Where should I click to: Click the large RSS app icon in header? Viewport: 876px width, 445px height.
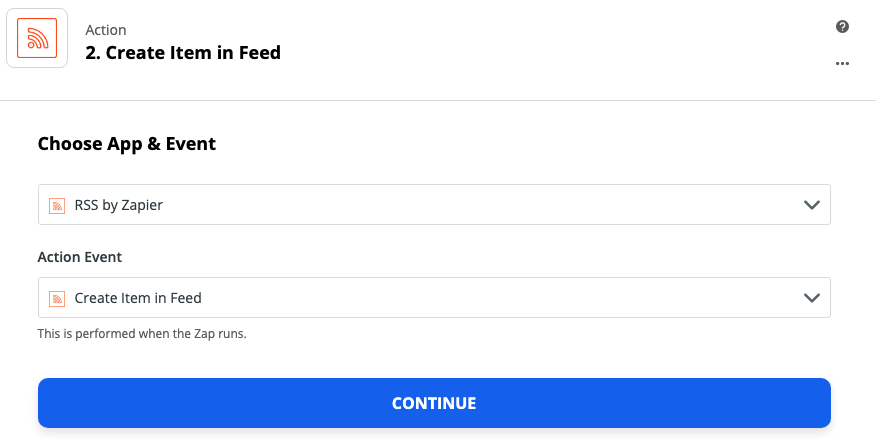(x=37, y=38)
